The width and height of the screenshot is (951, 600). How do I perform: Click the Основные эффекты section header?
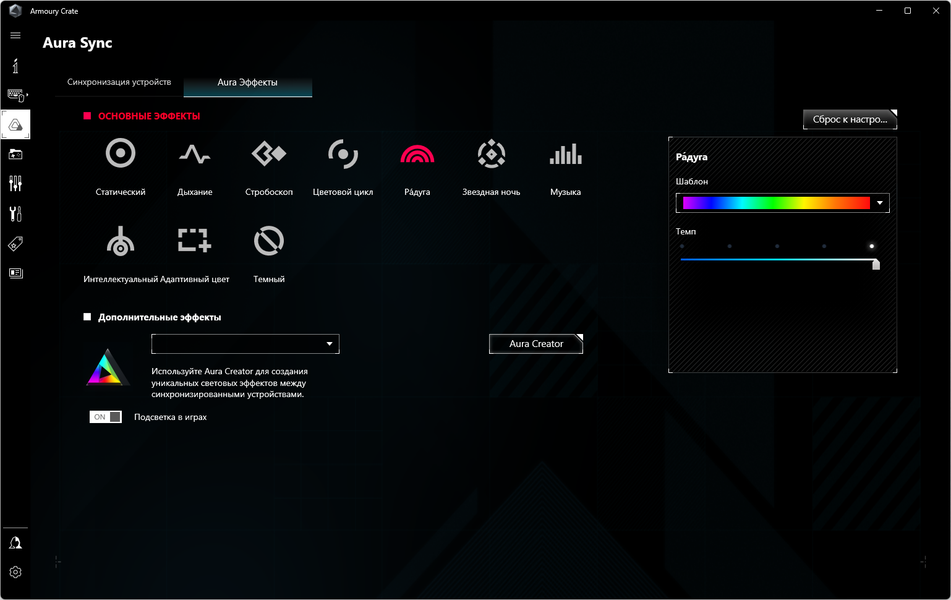click(x=149, y=116)
